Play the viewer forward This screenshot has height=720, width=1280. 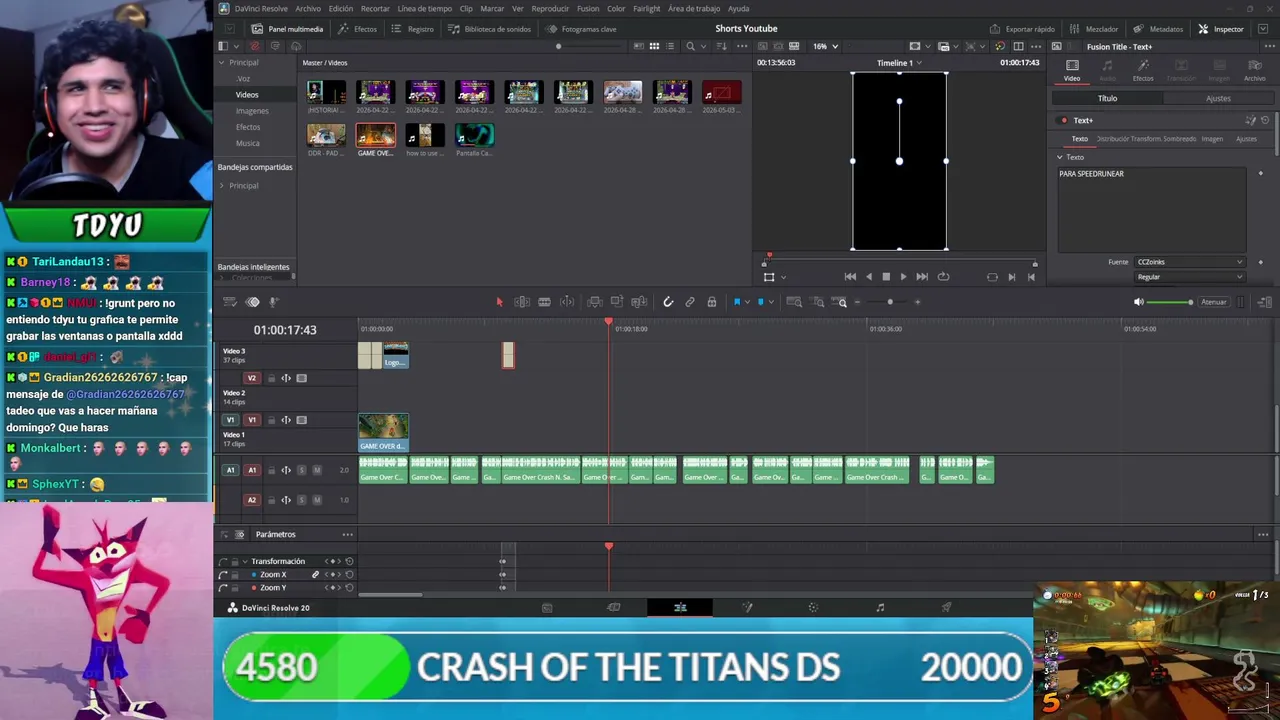(x=903, y=277)
